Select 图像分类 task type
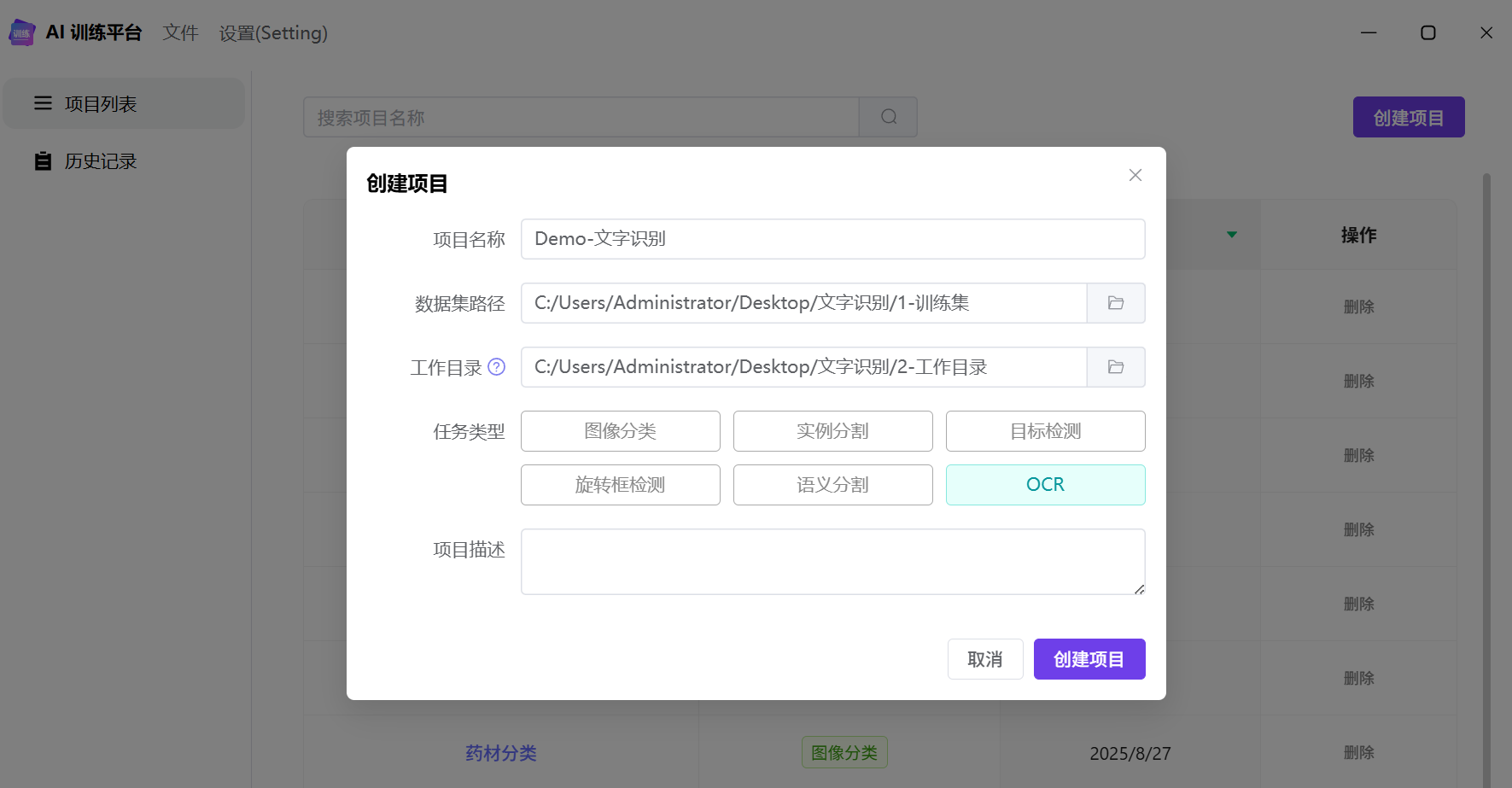 pyautogui.click(x=620, y=431)
